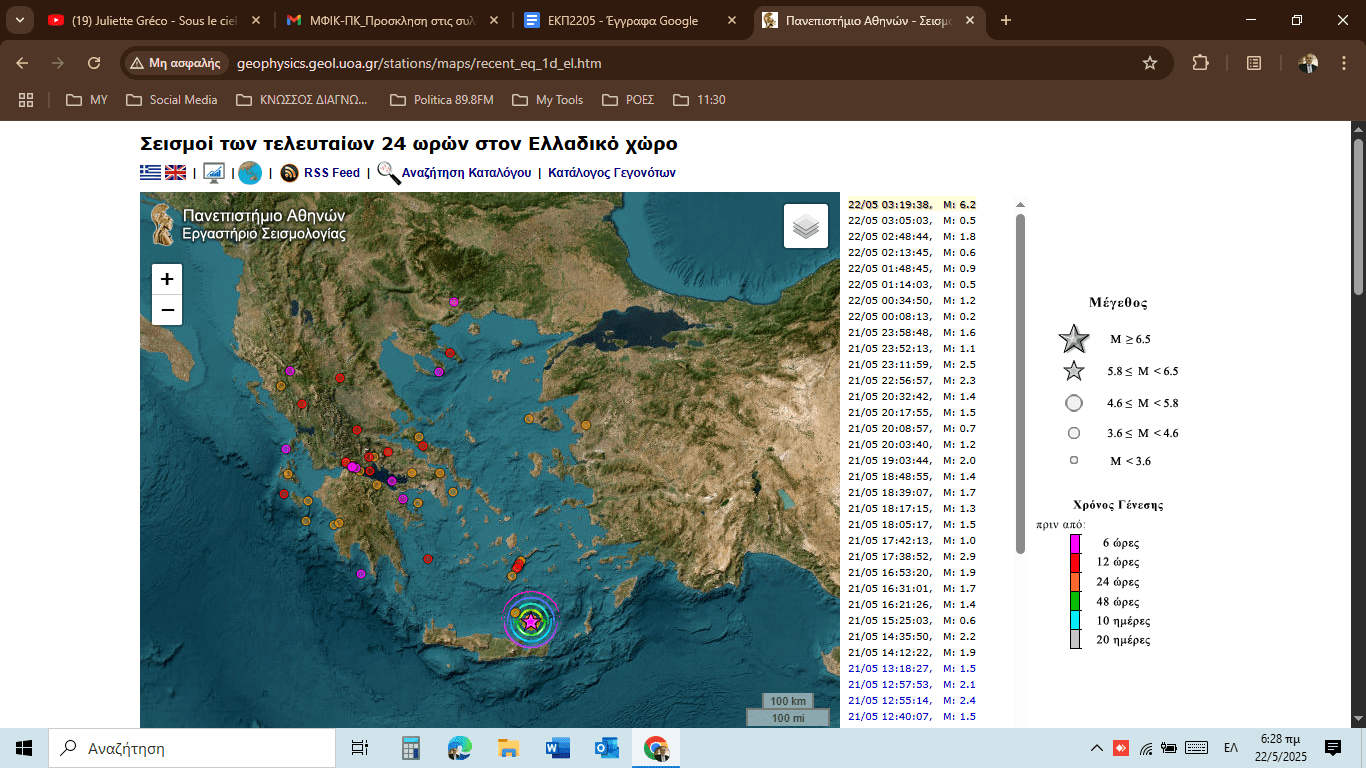Go back to the previous page
The height and width of the screenshot is (768, 1366).
pos(22,63)
